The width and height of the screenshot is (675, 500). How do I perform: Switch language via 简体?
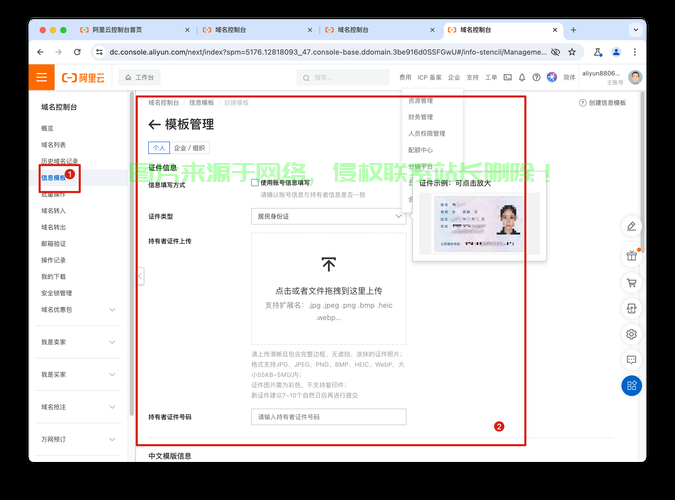[569, 78]
